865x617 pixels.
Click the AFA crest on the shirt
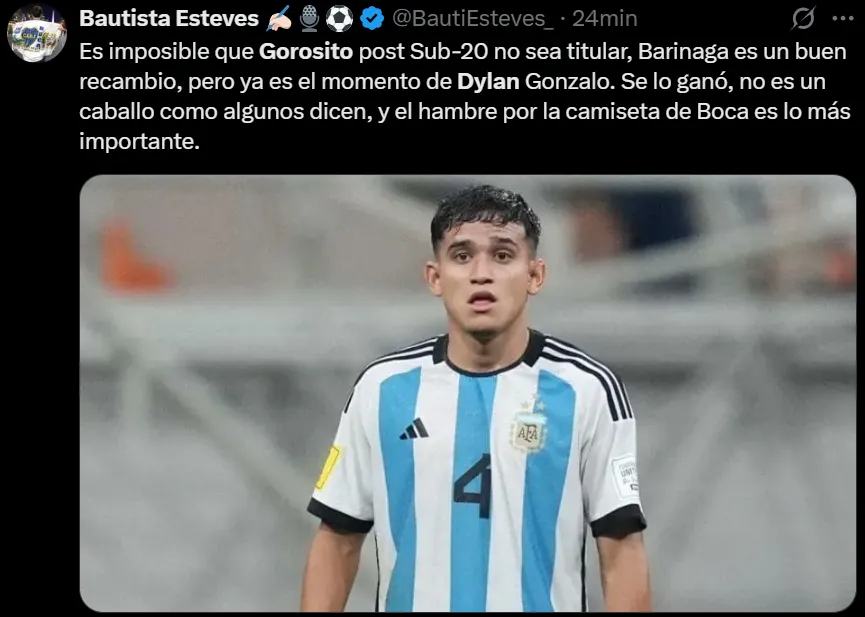pyautogui.click(x=528, y=431)
